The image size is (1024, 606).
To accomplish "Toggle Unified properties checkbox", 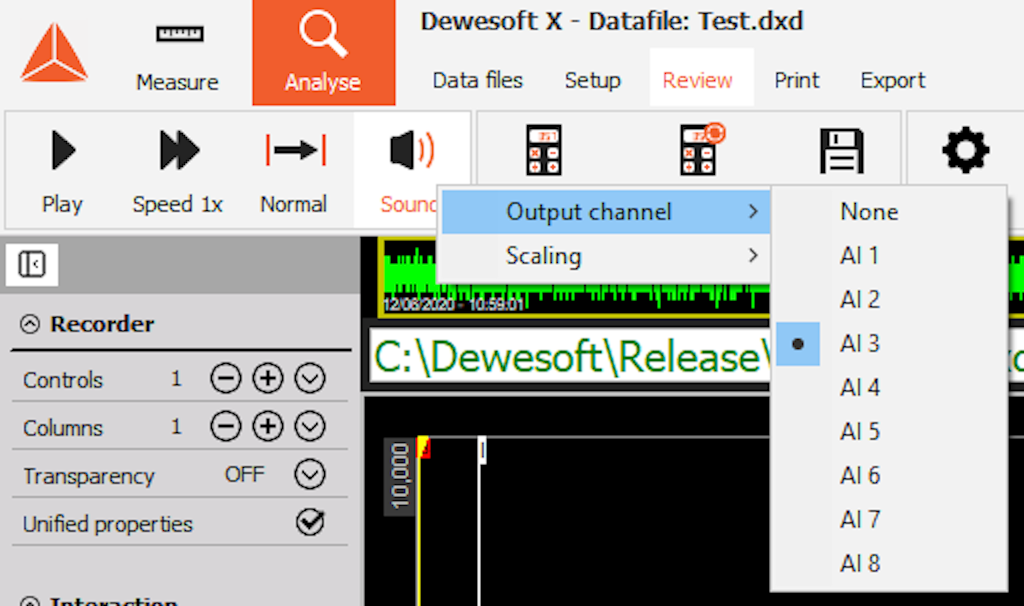I will 310,522.
